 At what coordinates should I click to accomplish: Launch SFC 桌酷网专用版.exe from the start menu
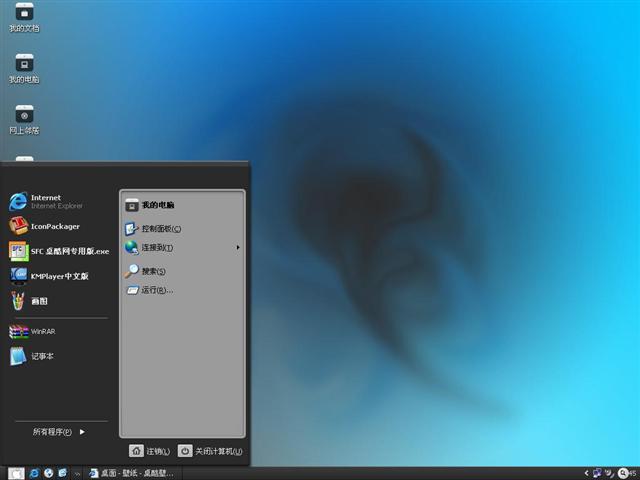pyautogui.click(x=59, y=251)
